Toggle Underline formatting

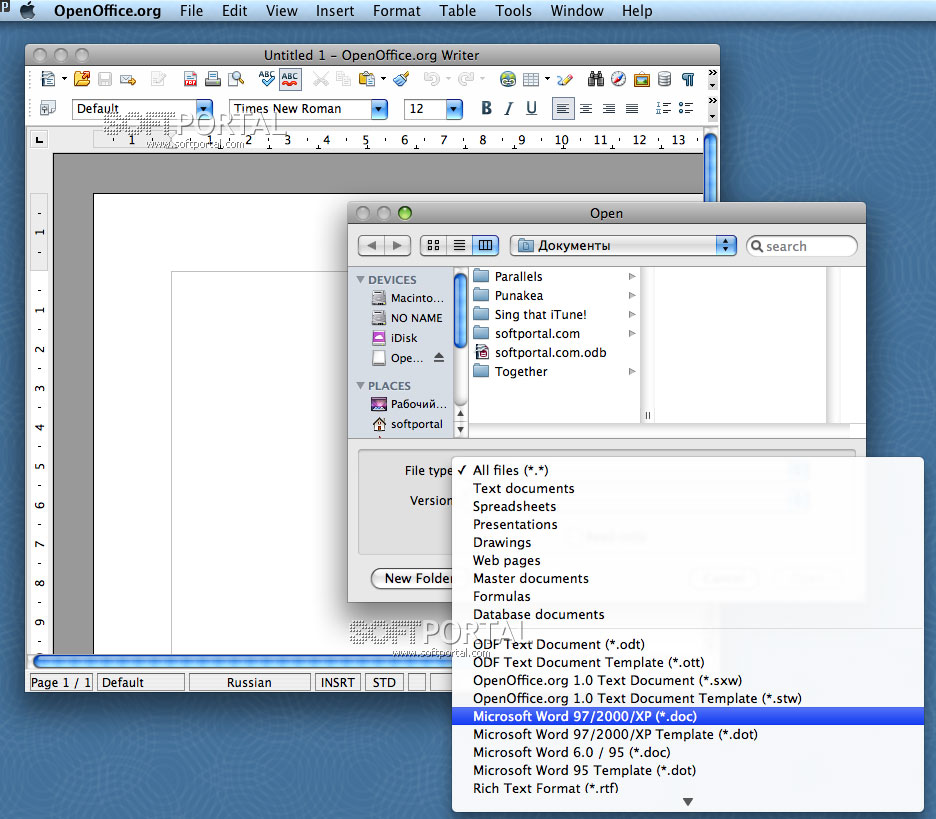pyautogui.click(x=531, y=108)
